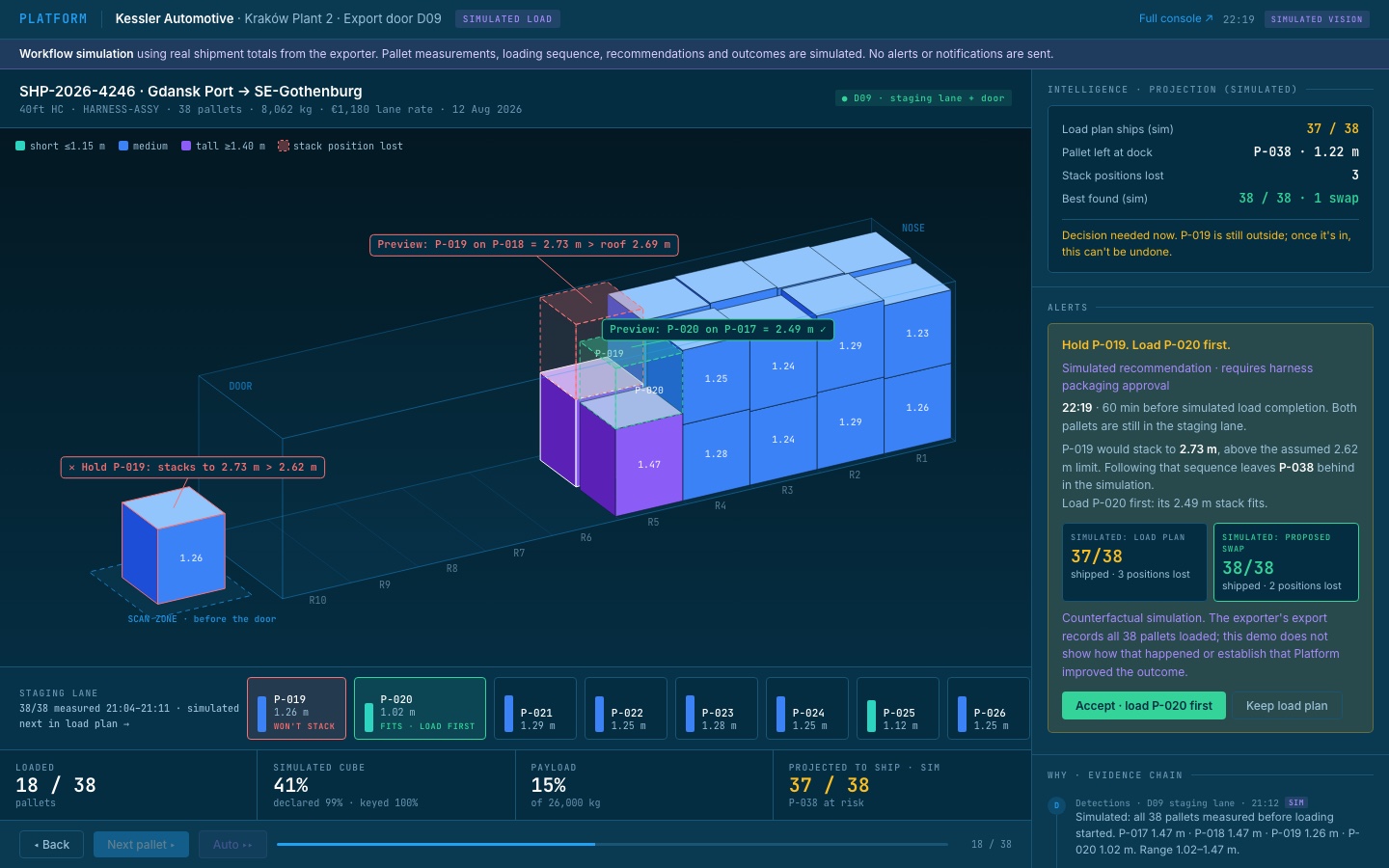Viewport: 1389px width, 868px height.
Task: Click the Hold P-019 stacks to 2.73 m callout
Action: [193, 468]
